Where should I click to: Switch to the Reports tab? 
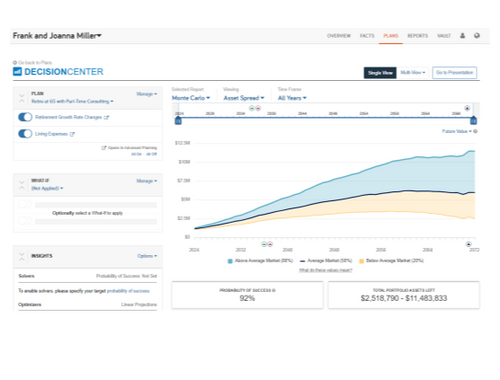click(417, 36)
